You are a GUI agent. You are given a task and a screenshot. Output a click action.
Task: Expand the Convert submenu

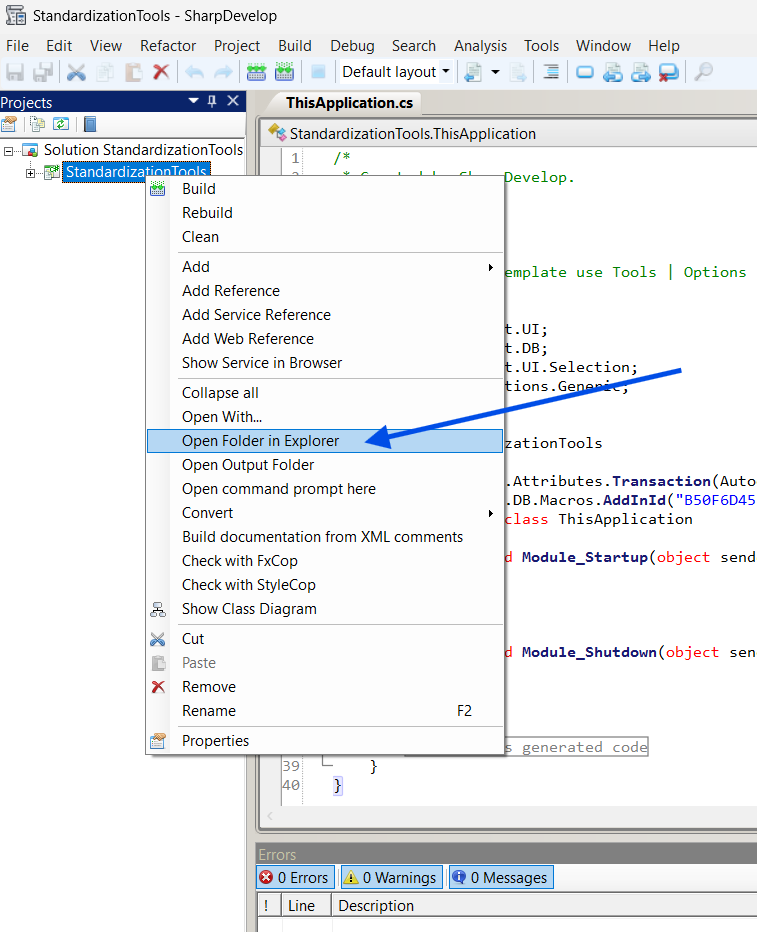(490, 513)
